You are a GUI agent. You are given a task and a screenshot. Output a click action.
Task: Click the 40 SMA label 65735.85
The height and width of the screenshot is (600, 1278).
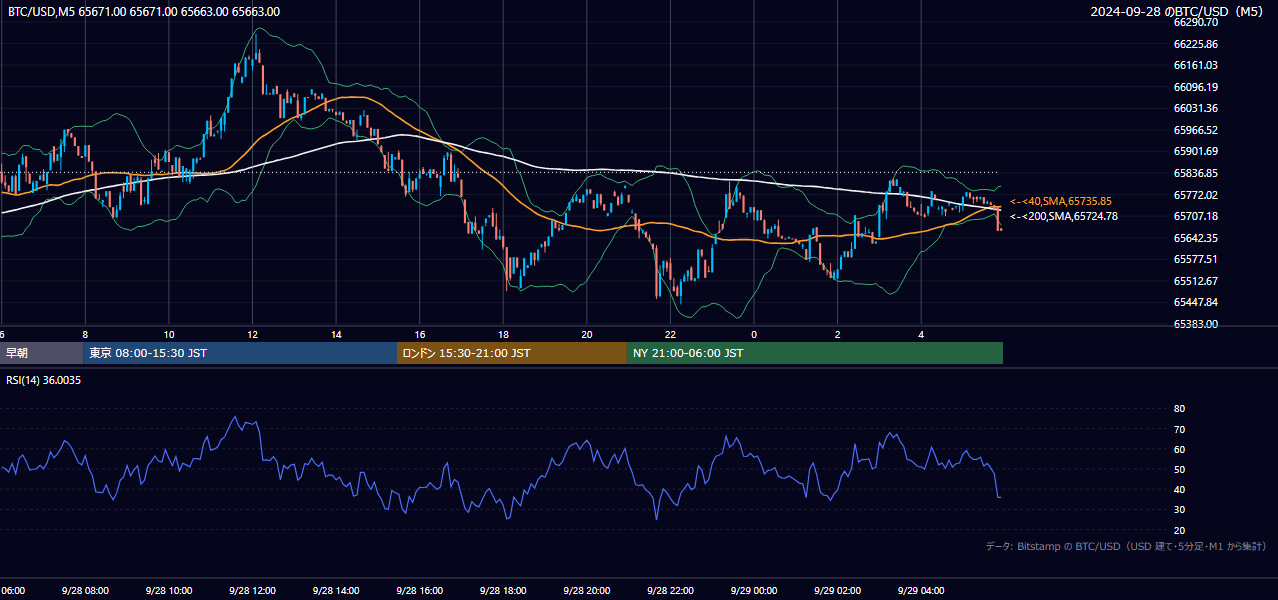click(1061, 201)
